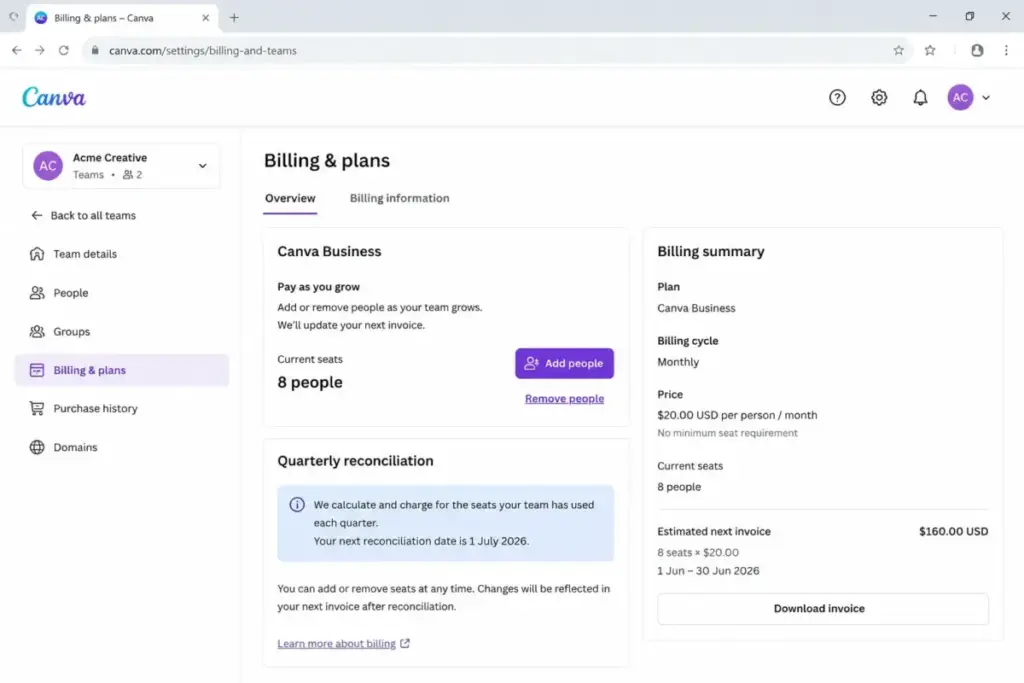This screenshot has width=1024, height=683.
Task: Open People in sidebar
Action: (121, 293)
